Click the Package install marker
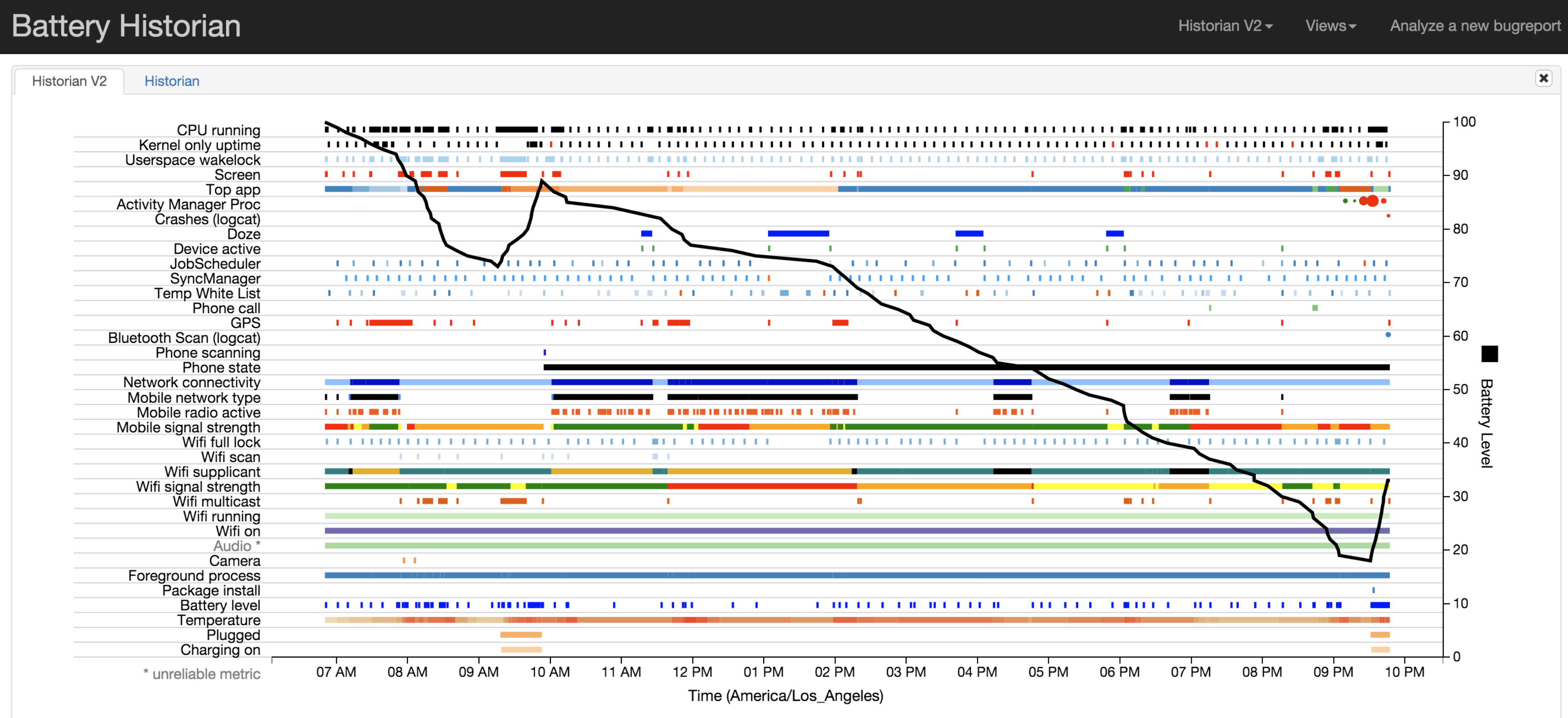1568x718 pixels. [1373, 590]
